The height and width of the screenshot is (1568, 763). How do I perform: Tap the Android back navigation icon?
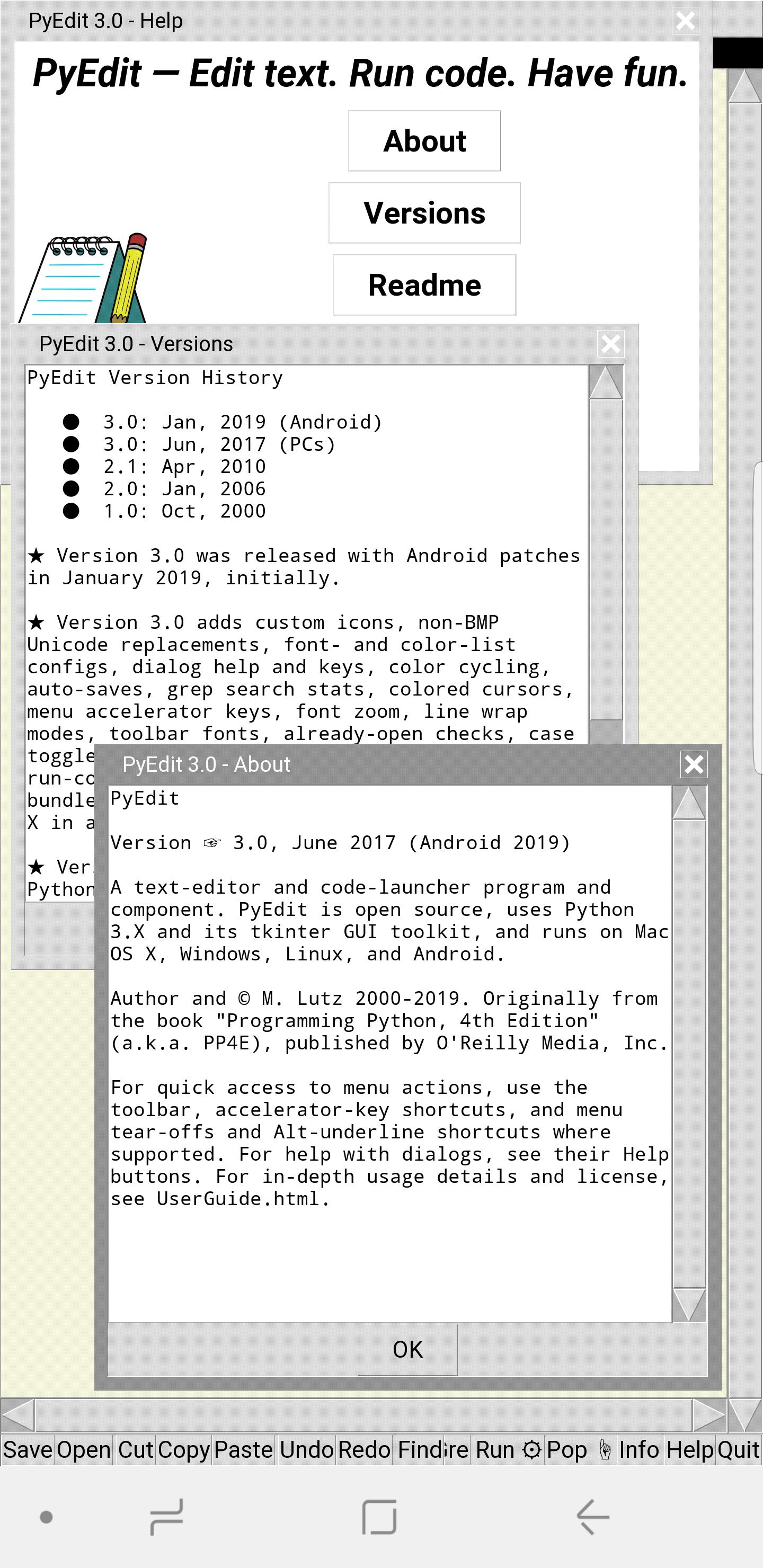click(592, 1516)
